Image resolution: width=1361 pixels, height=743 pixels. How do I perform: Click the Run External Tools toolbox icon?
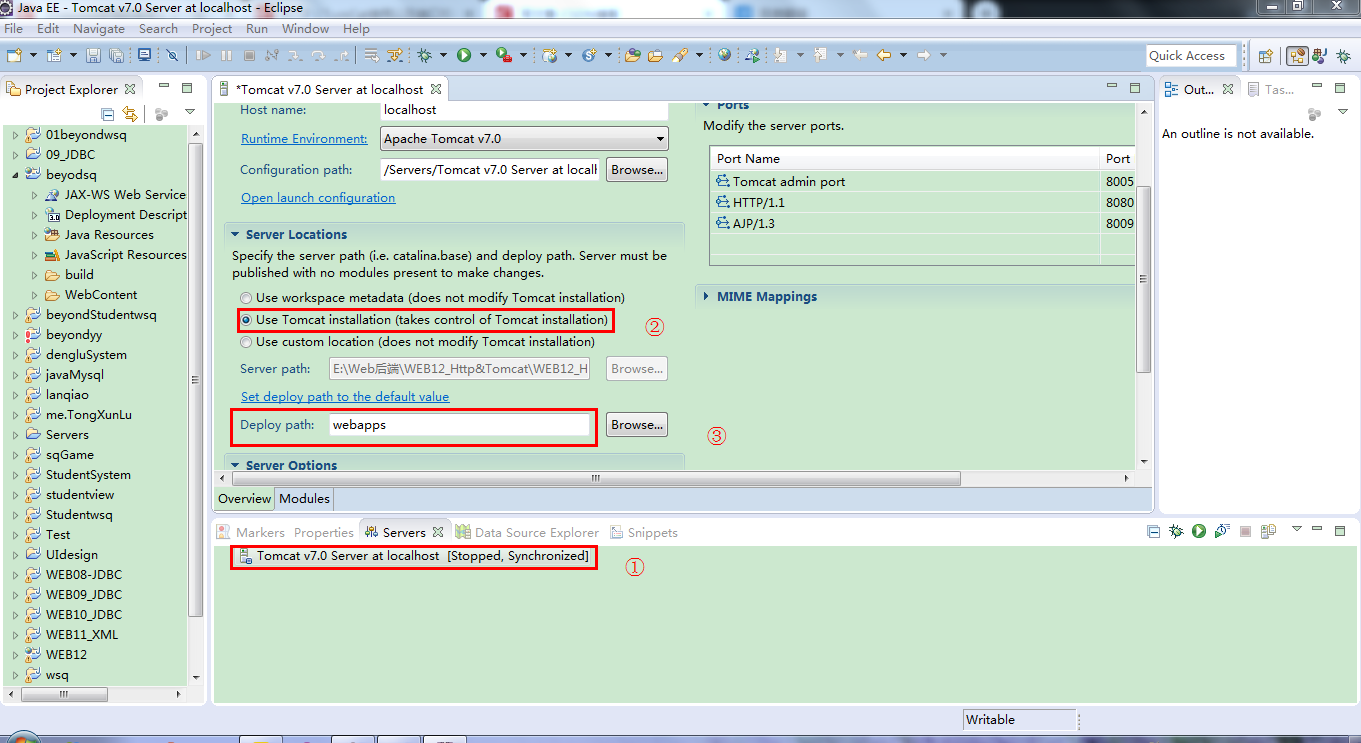point(503,55)
